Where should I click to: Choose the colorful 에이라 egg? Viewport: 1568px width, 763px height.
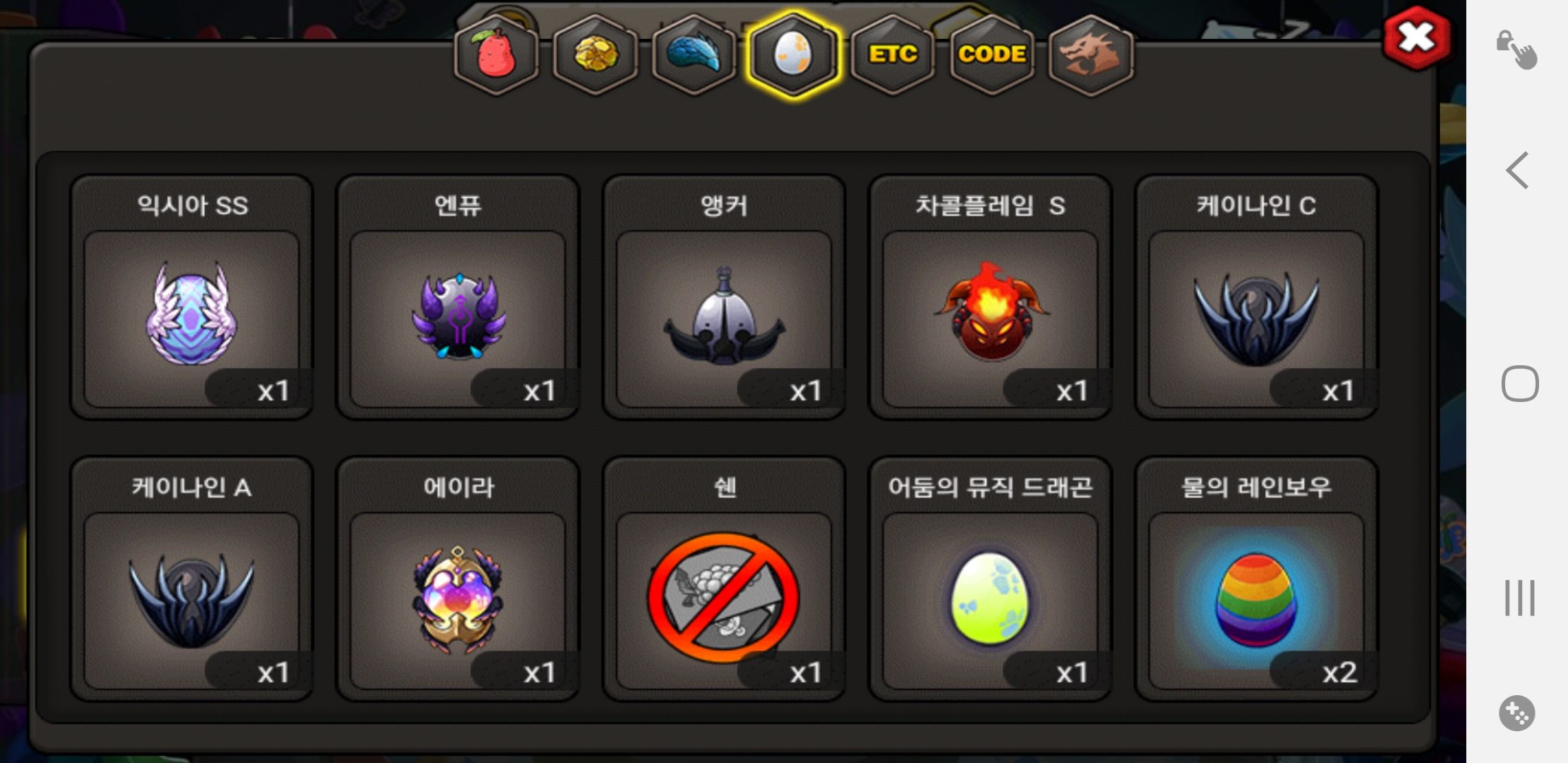tap(458, 579)
